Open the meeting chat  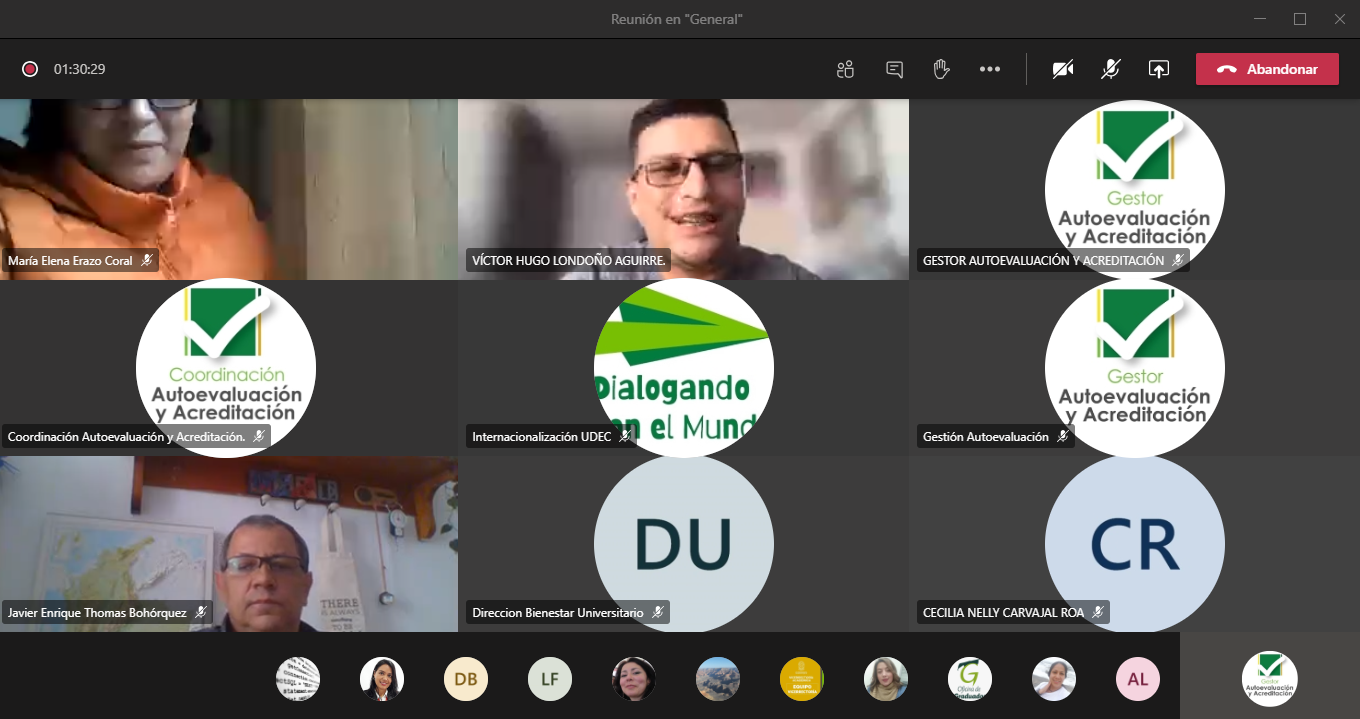tap(895, 69)
